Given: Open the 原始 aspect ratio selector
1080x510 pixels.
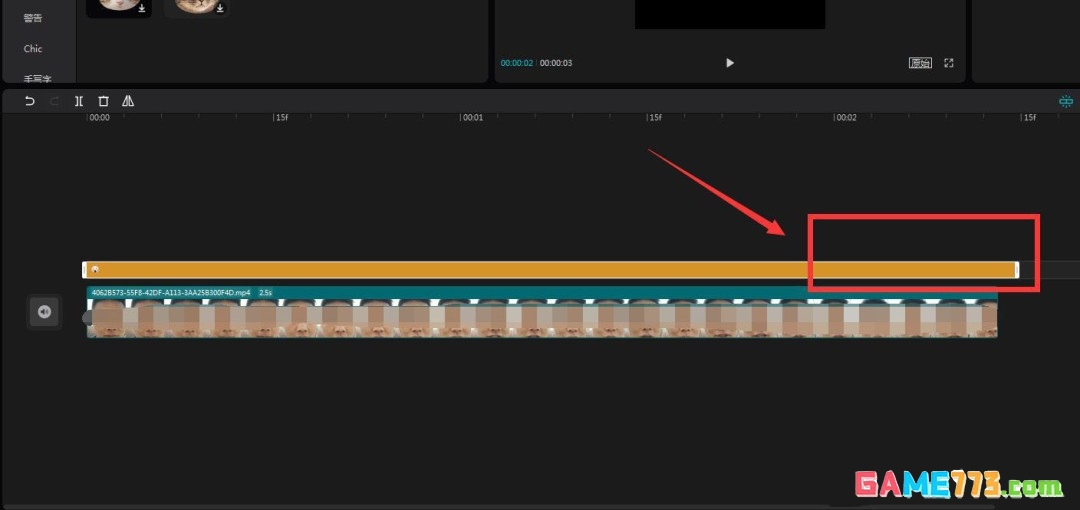Looking at the screenshot, I should (919, 63).
